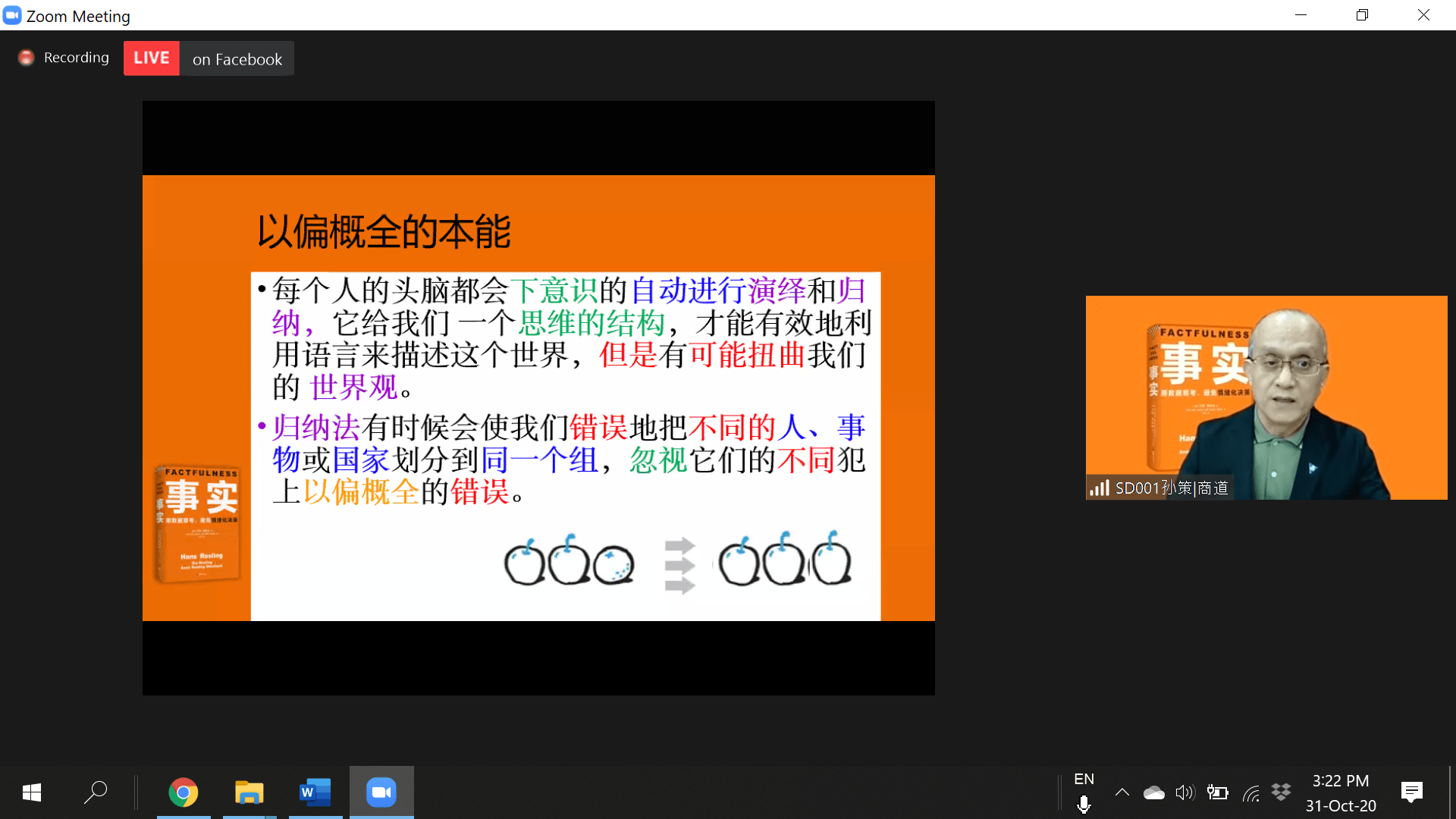
Task: Open clock showing 3:22 PM 31-Oct-20
Action: click(1340, 792)
